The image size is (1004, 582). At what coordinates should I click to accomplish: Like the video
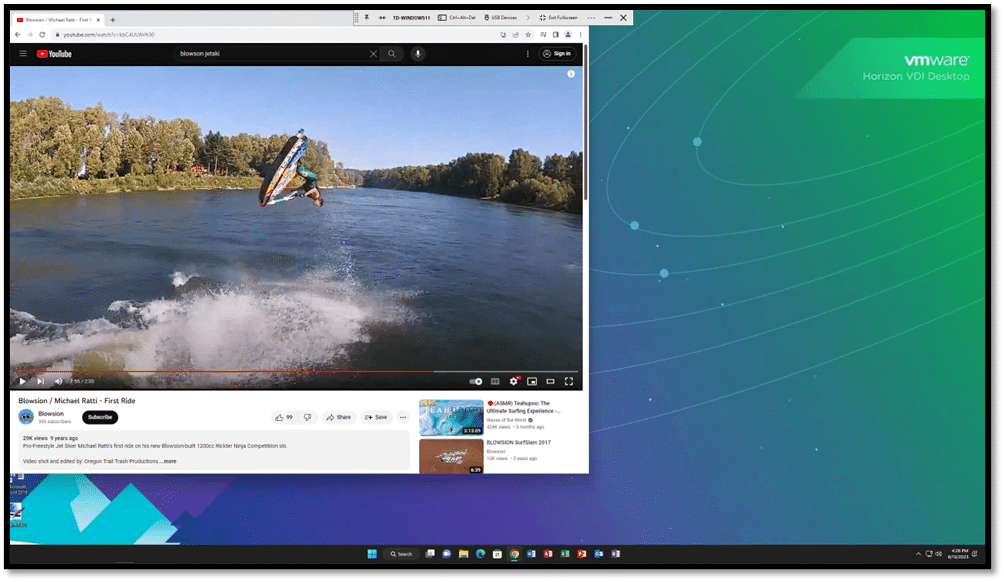(284, 417)
